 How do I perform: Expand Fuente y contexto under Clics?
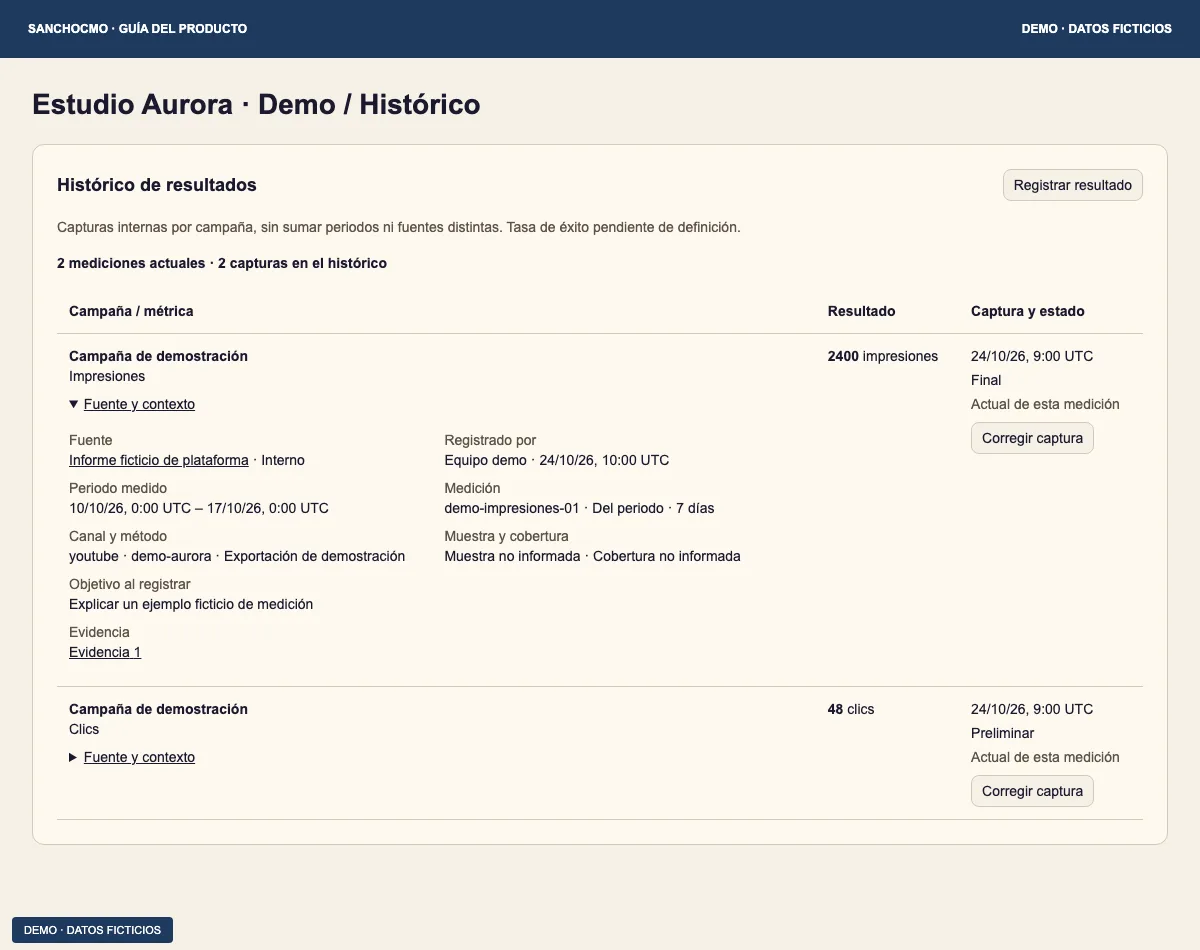(x=132, y=757)
